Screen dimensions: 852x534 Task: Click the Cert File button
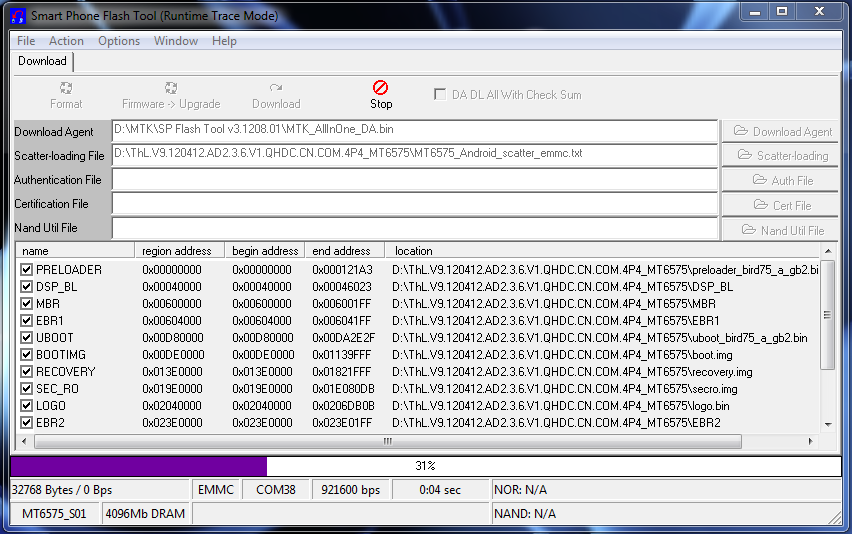[x=780, y=205]
